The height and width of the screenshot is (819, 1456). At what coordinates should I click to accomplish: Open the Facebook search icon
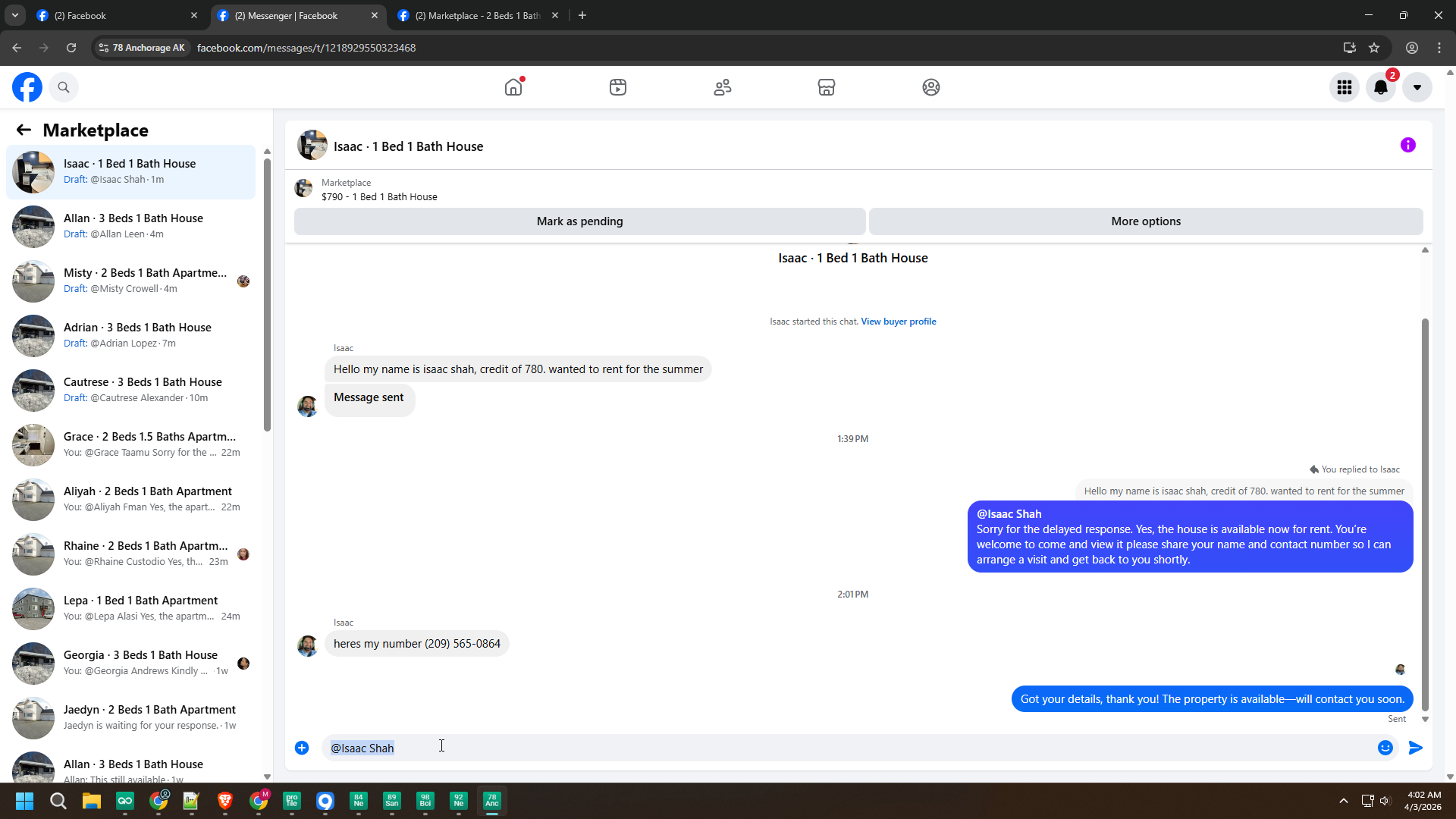coord(64,87)
